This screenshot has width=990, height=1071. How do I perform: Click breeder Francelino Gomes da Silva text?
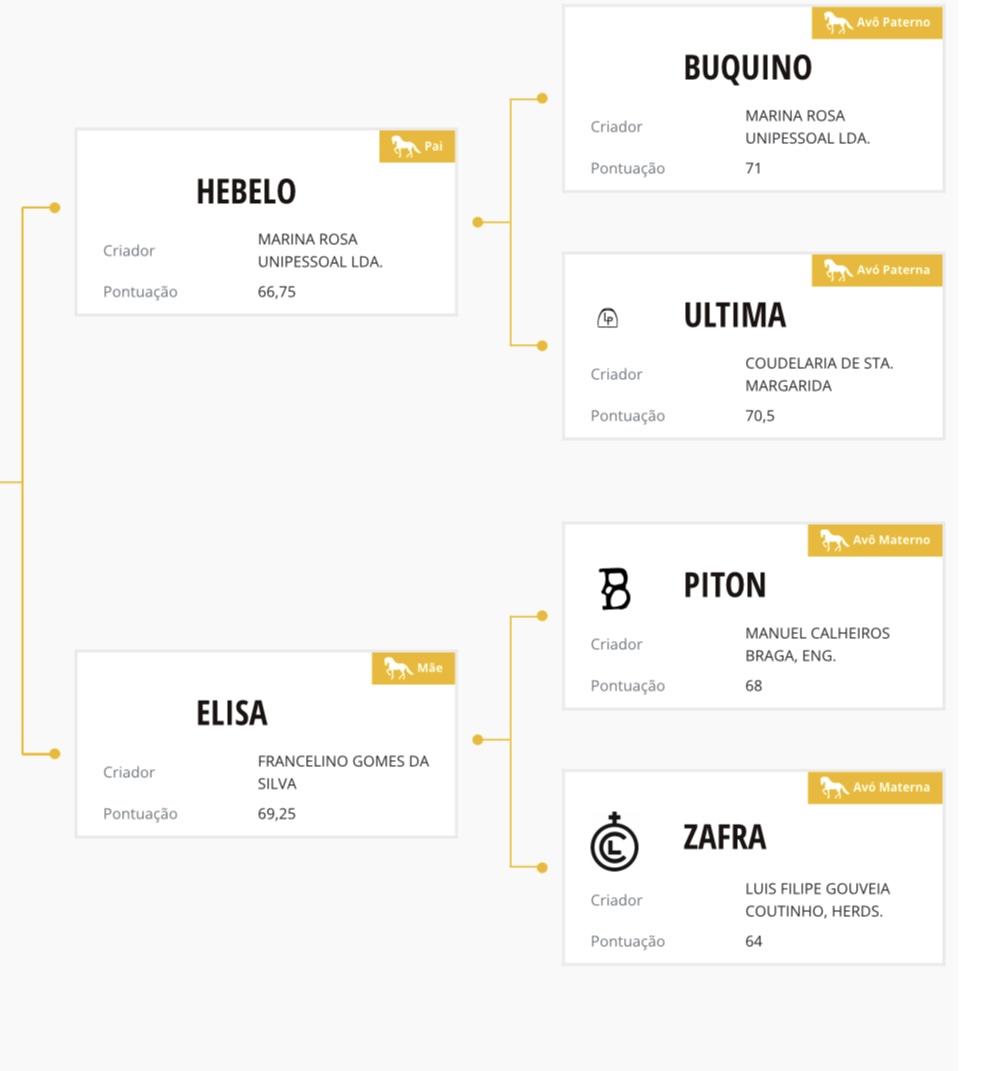tap(343, 773)
